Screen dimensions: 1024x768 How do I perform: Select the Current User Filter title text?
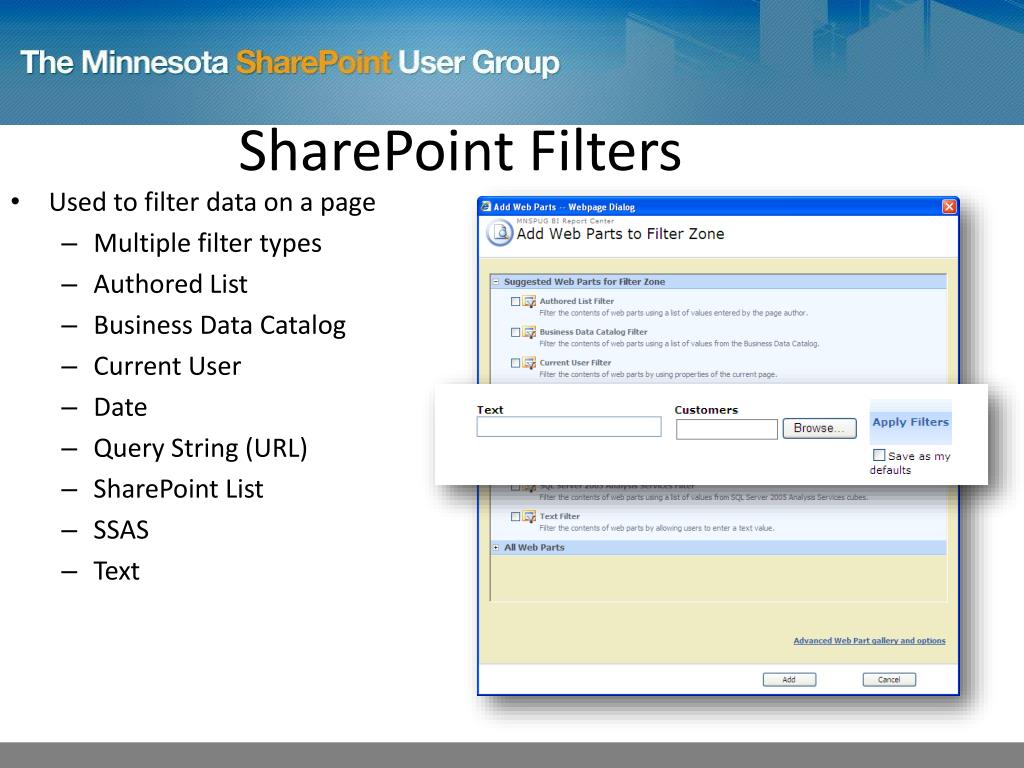[x=575, y=363]
